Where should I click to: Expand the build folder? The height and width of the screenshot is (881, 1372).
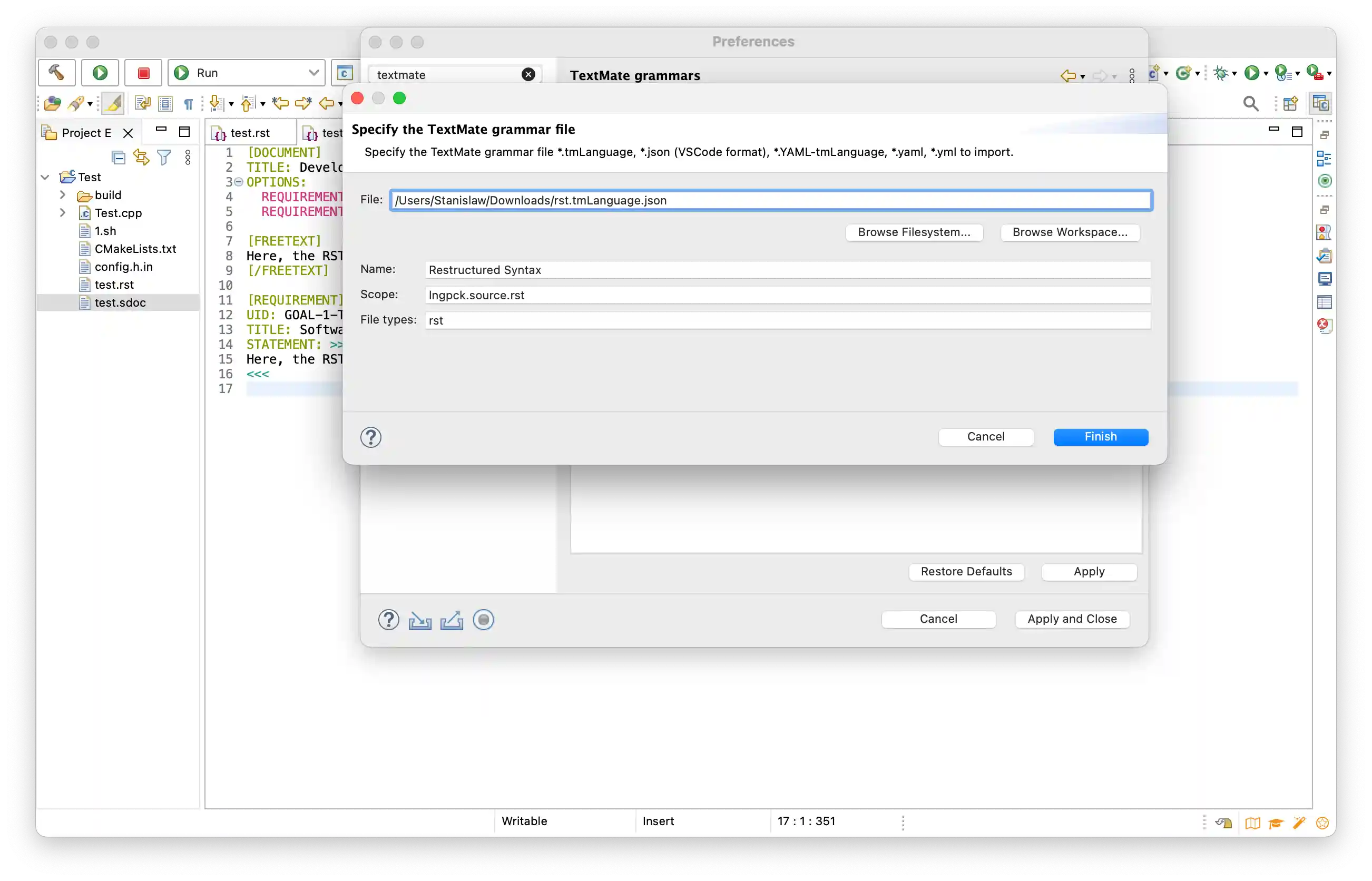[63, 195]
